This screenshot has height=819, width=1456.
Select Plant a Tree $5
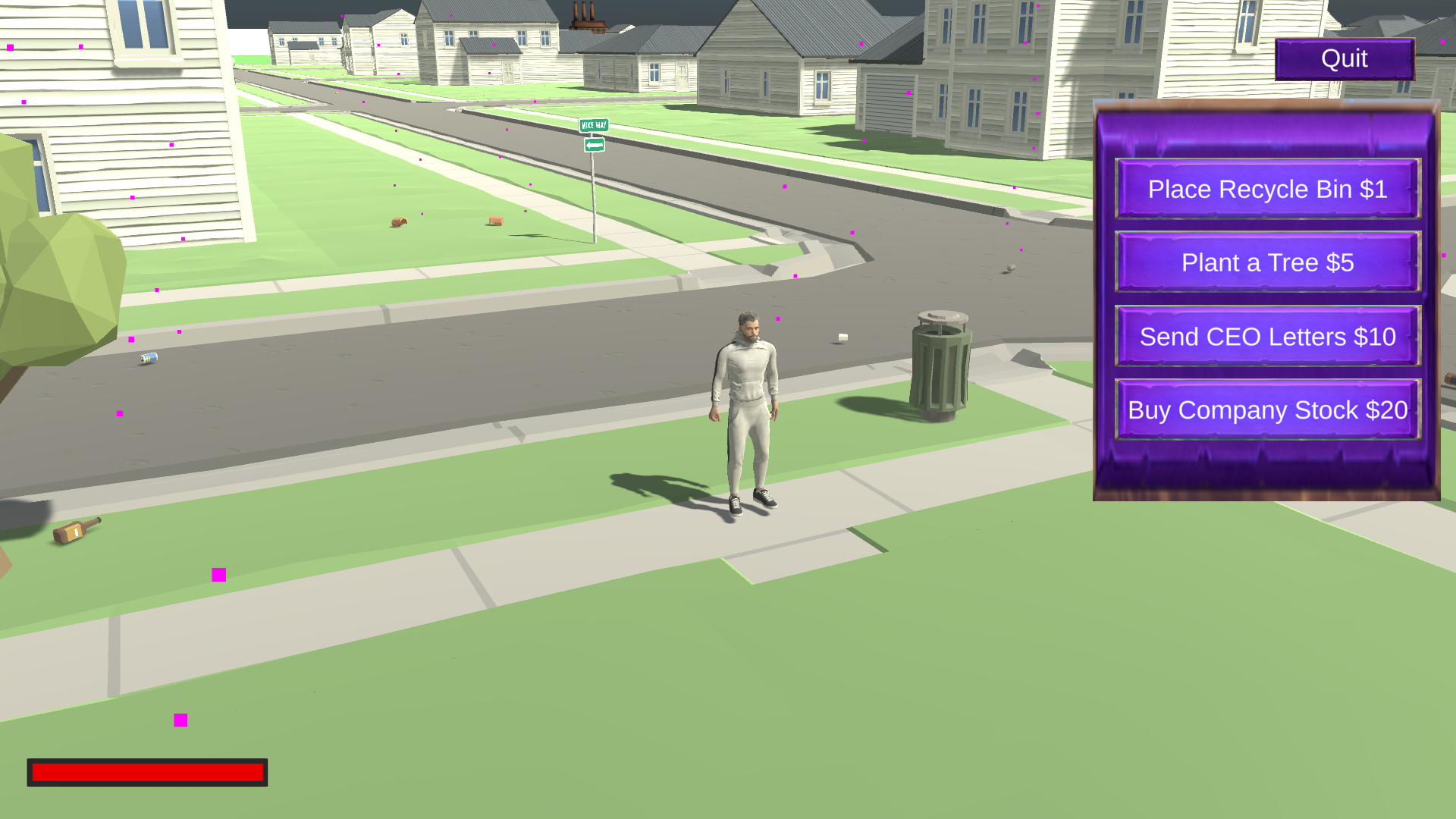point(1267,262)
